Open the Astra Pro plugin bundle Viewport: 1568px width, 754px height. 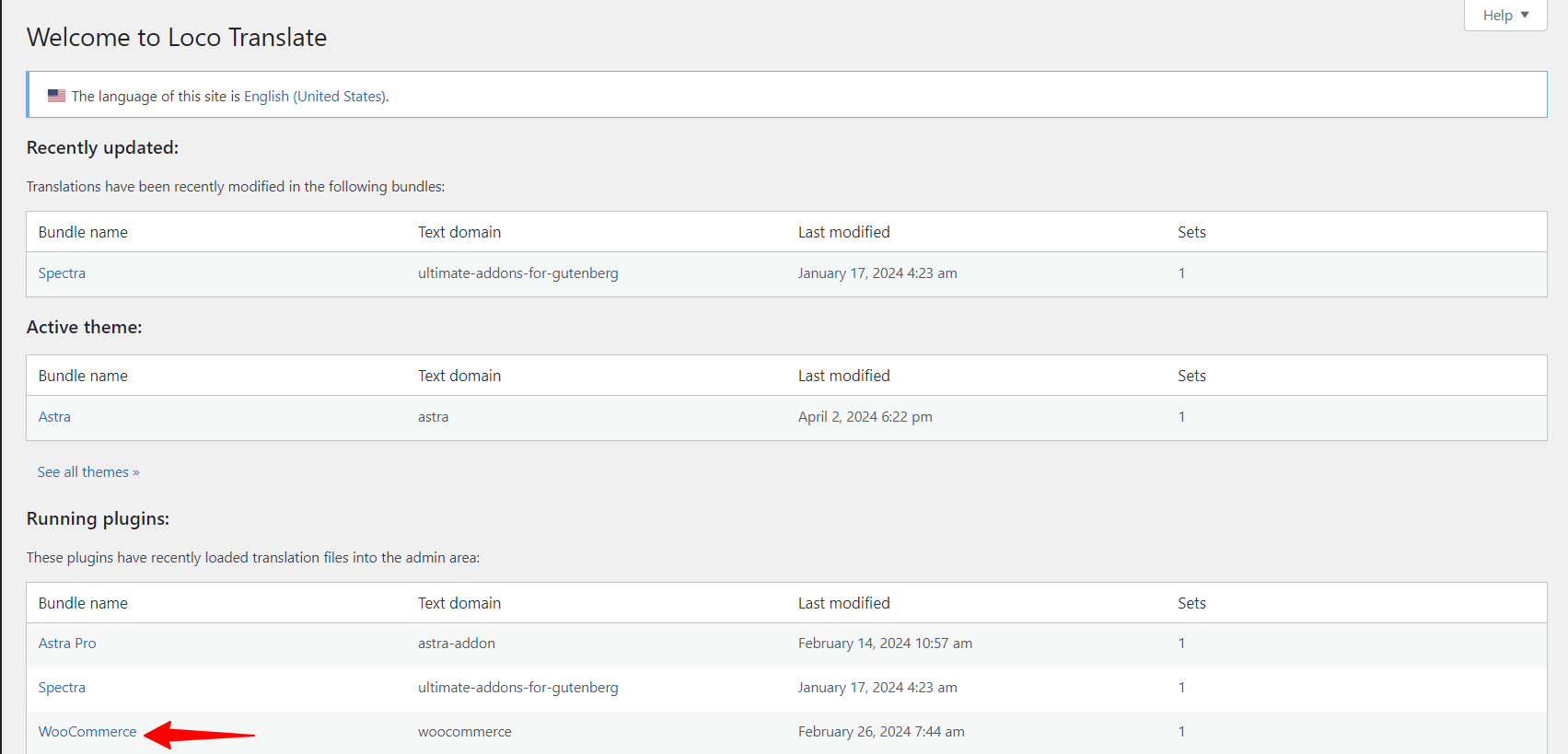[67, 644]
